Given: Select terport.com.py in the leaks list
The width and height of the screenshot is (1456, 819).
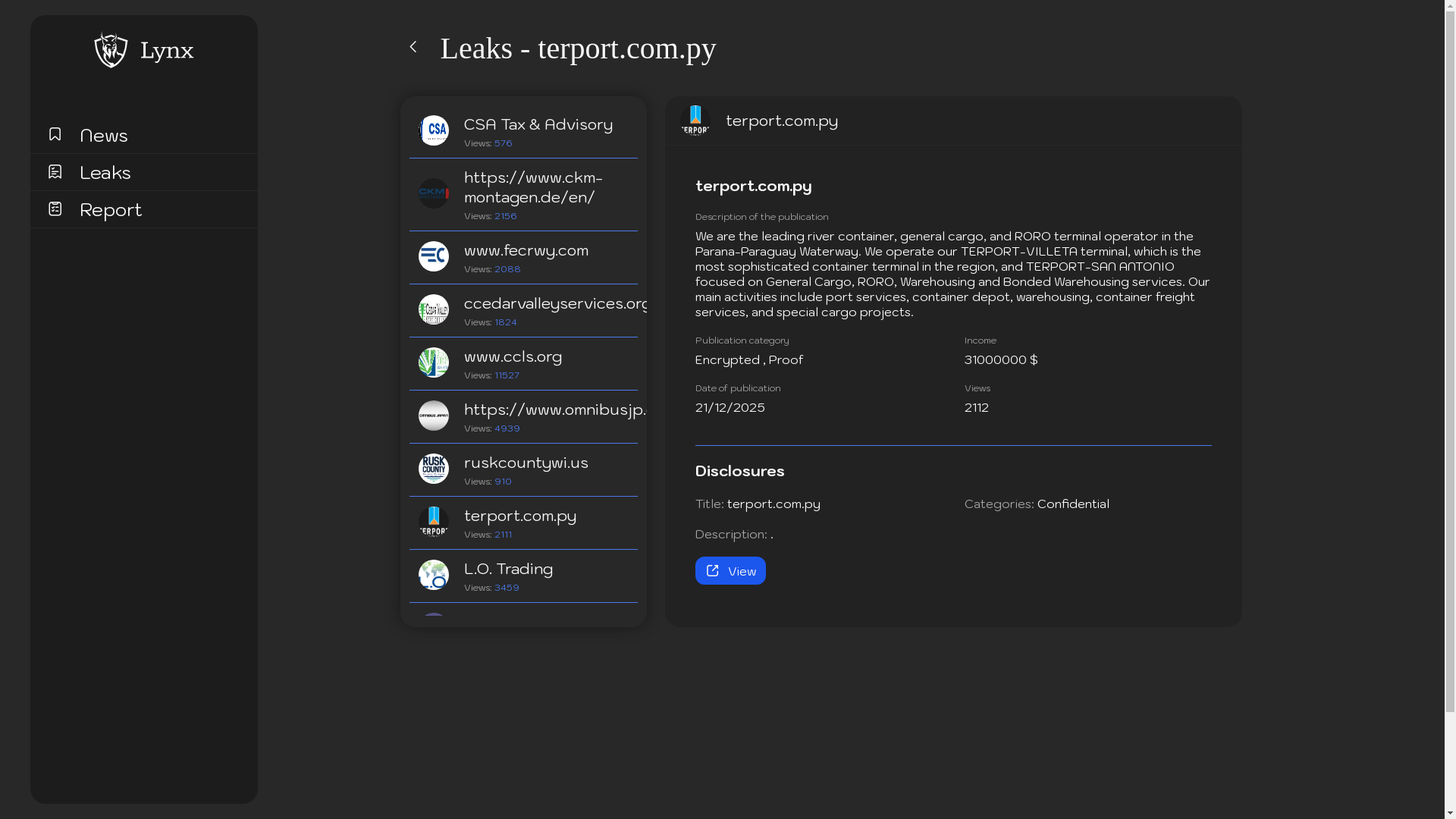Looking at the screenshot, I should 520,516.
